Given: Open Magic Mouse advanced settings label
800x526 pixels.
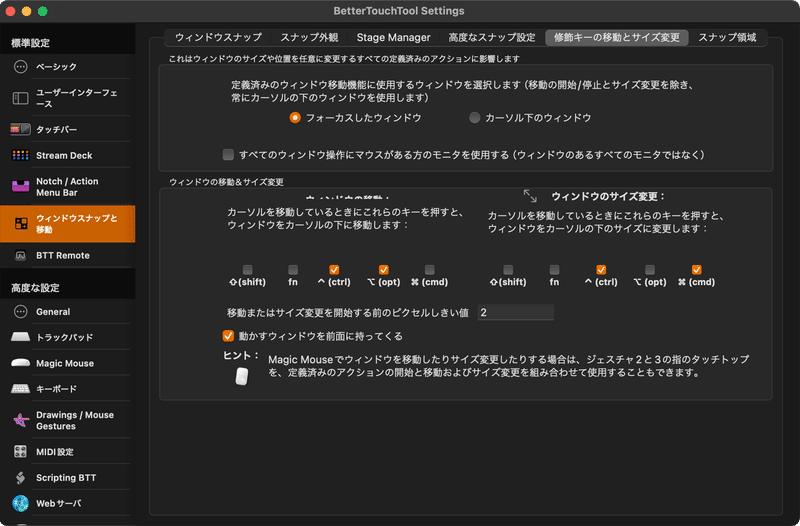Looking at the screenshot, I should [65, 363].
